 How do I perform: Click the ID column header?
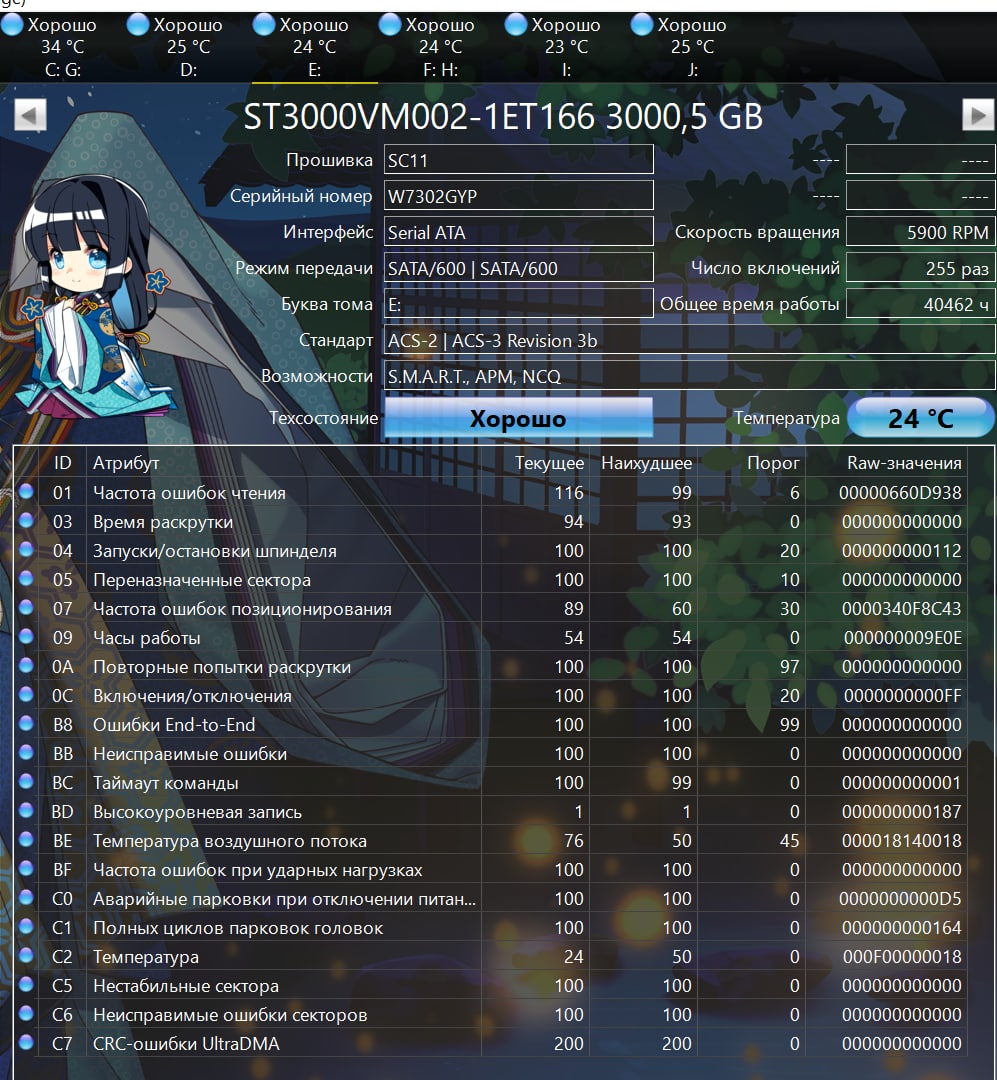63,463
